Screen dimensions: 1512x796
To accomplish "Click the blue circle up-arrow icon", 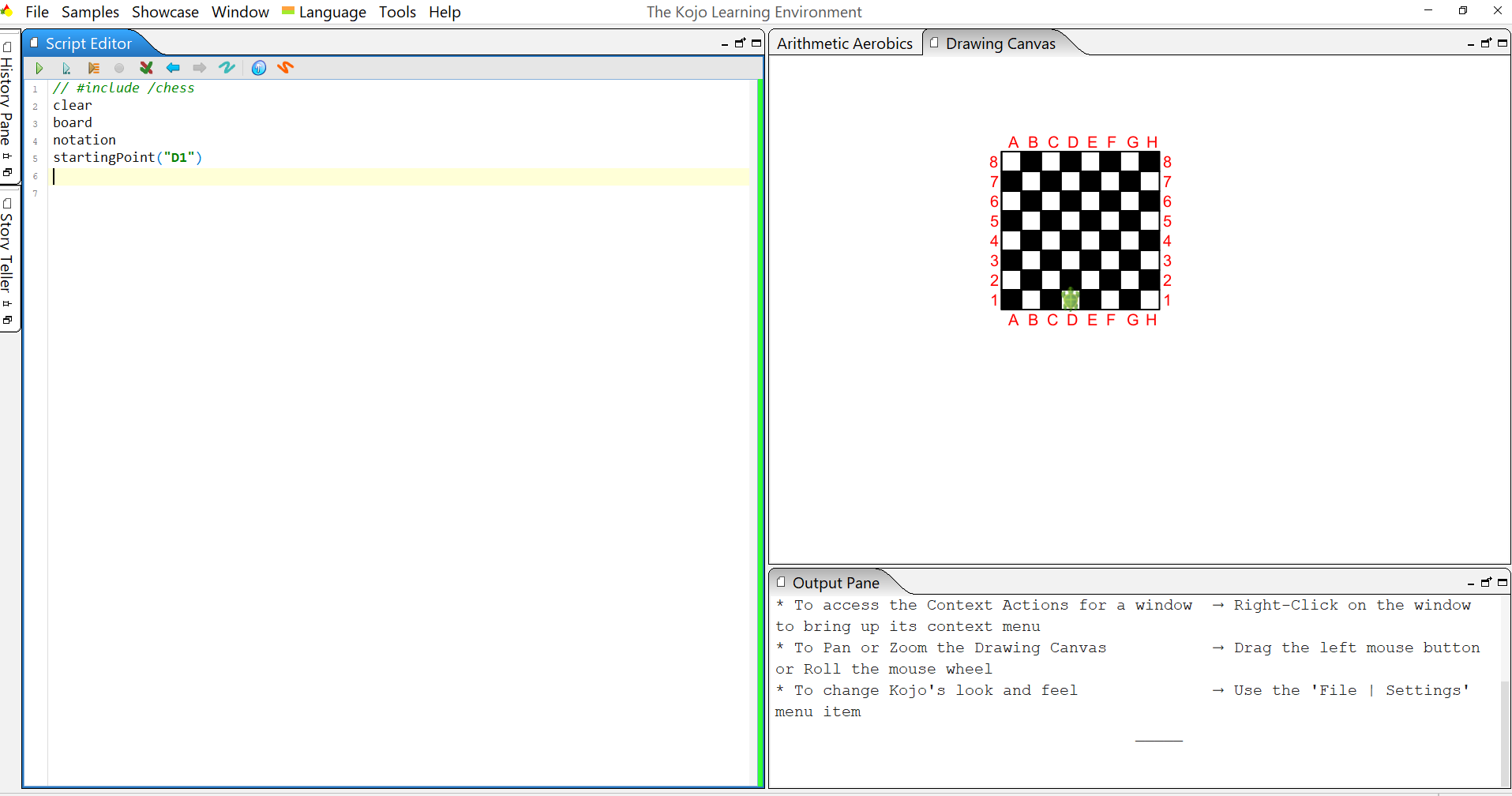I will [x=258, y=68].
